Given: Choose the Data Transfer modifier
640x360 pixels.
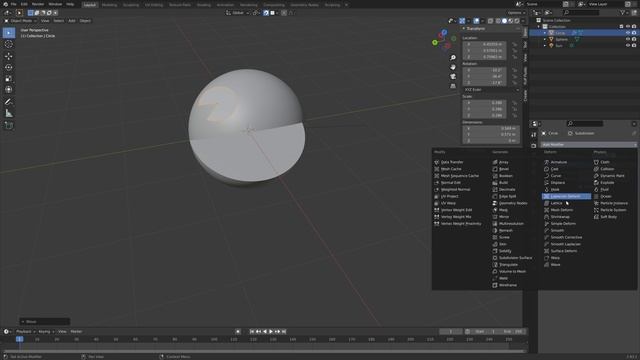Looking at the screenshot, I should point(452,162).
